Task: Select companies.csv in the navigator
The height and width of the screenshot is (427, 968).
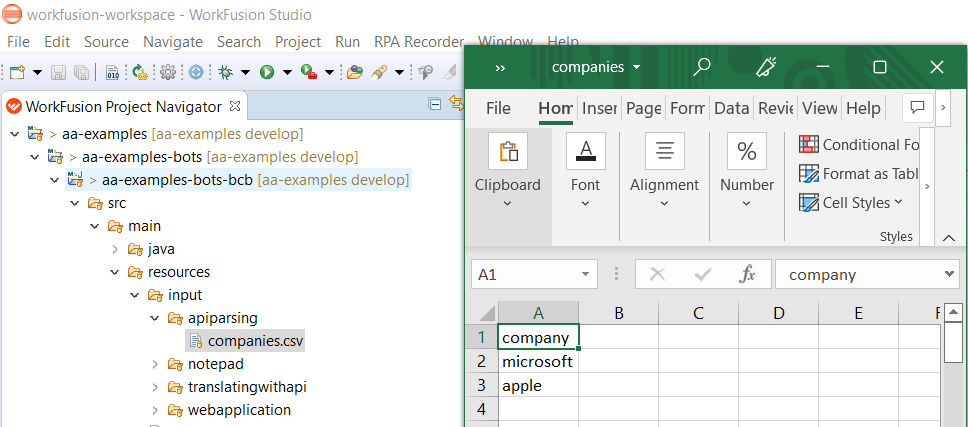Action: pyautogui.click(x=246, y=341)
